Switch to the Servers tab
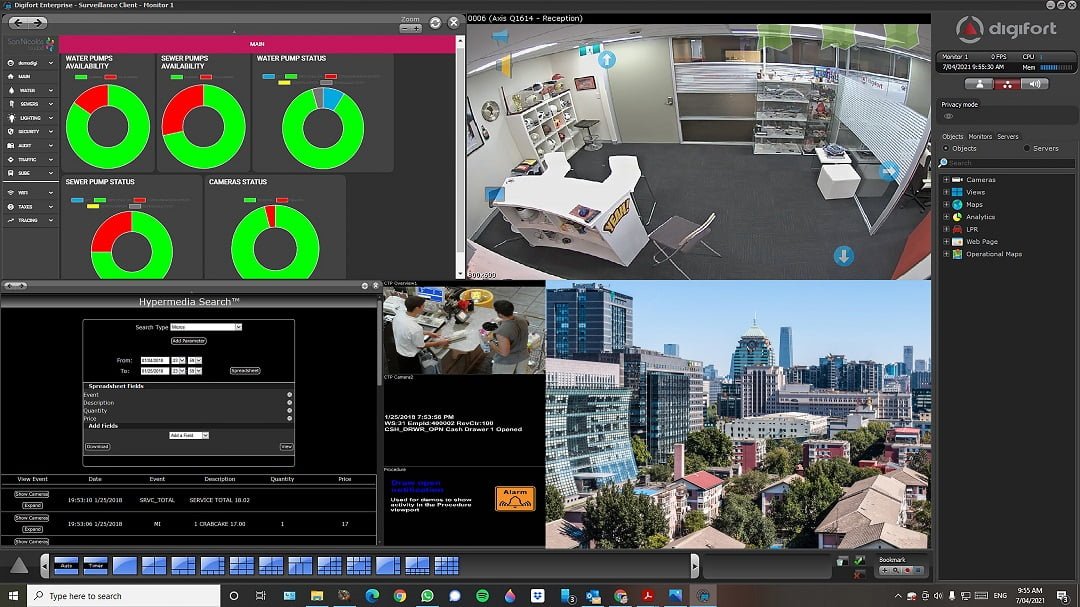The height and width of the screenshot is (607, 1080). [x=1008, y=136]
